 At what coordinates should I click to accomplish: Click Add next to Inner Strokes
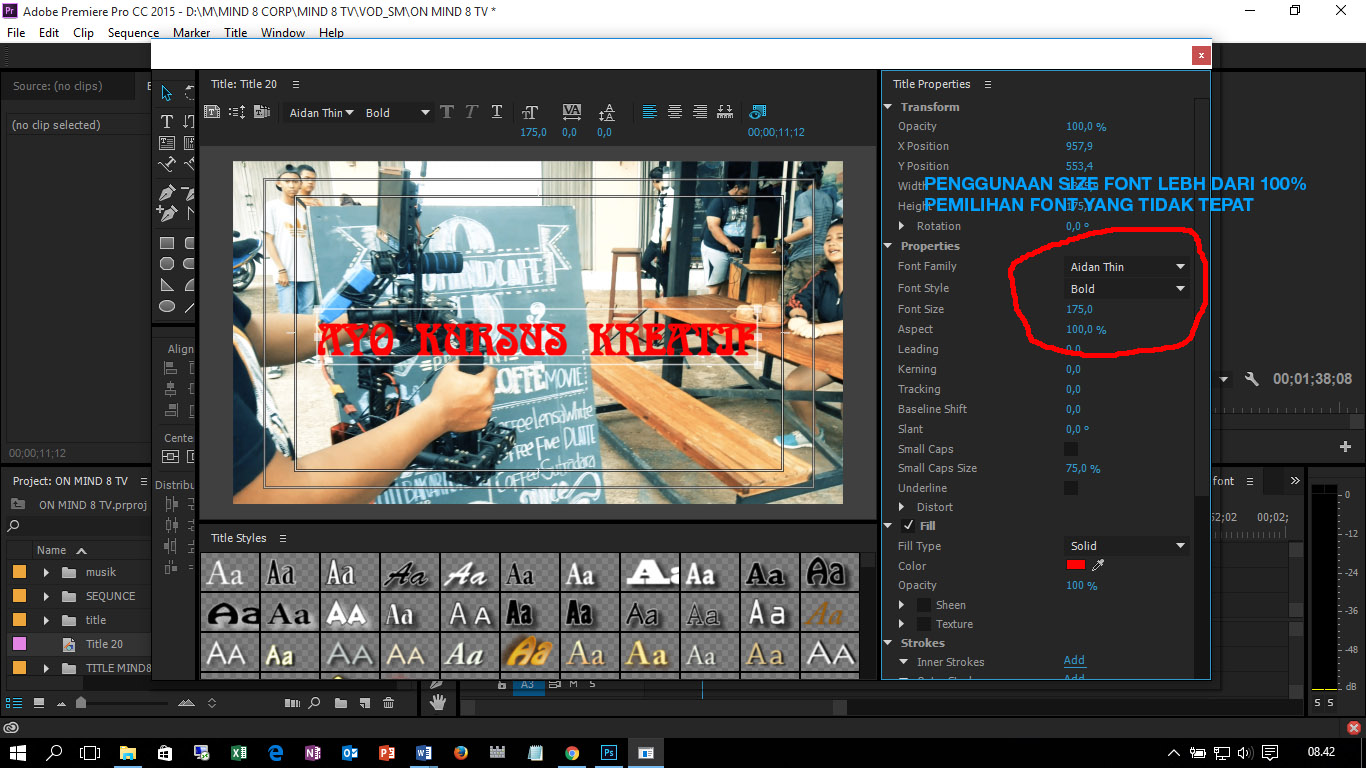pos(1074,660)
